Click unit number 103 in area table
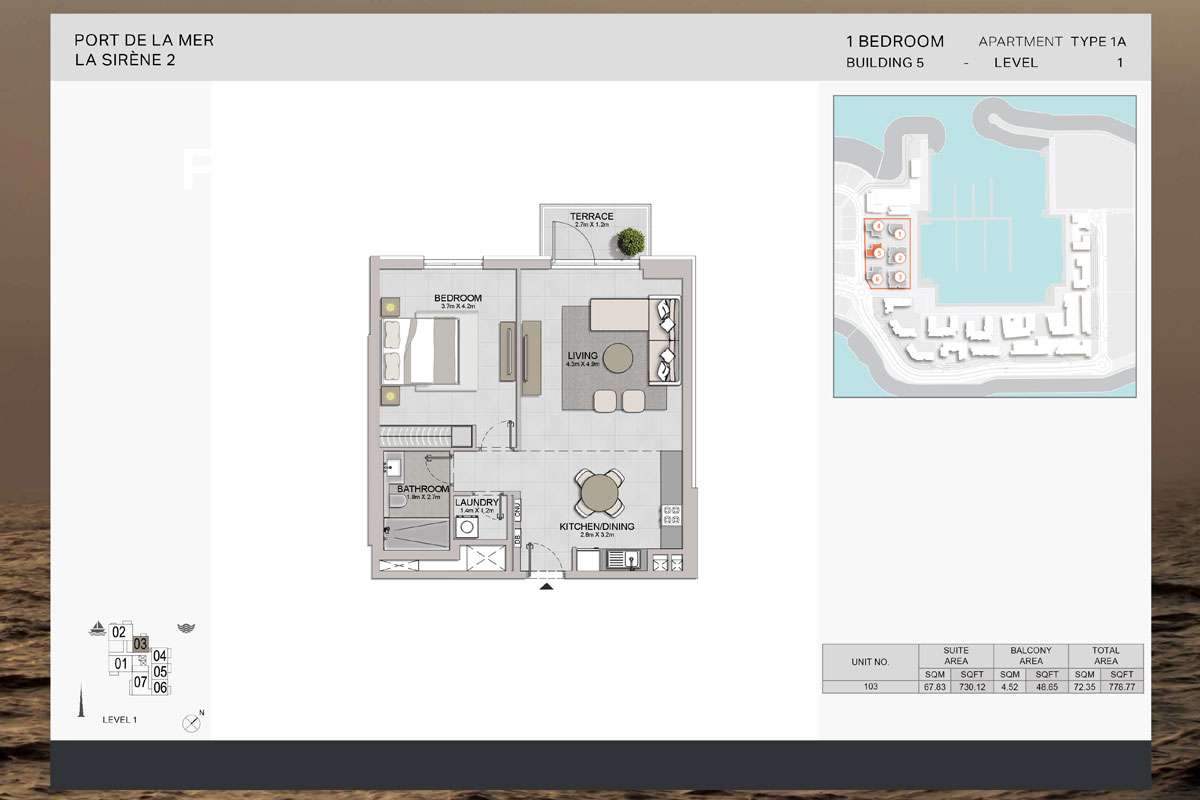 870,686
